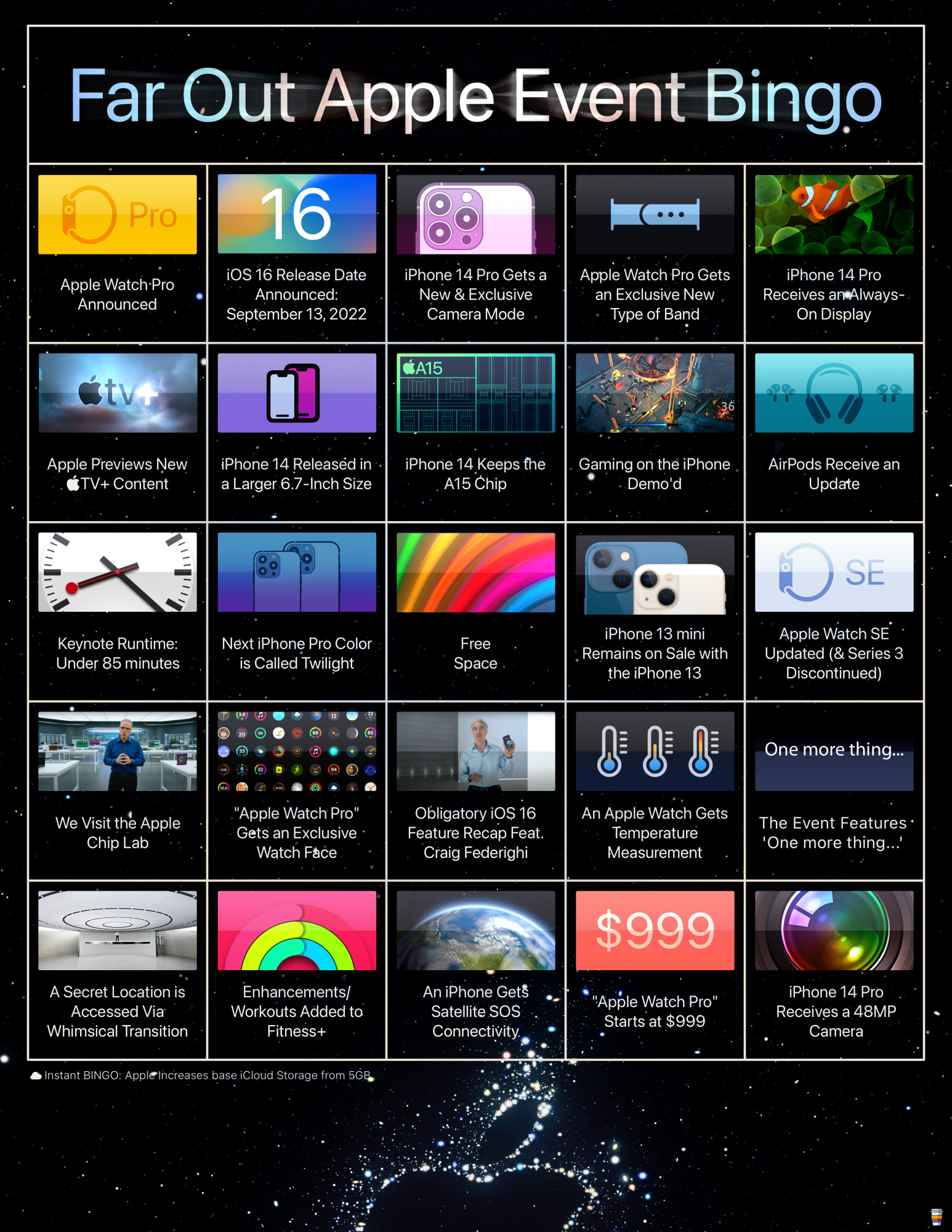952x1232 pixels.
Task: Click the purple iPhone camera illustration
Action: [x=476, y=214]
